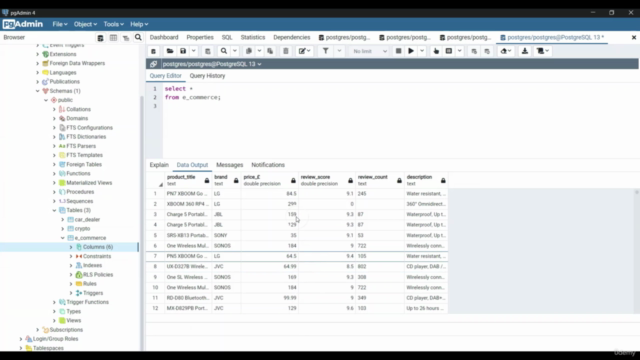This screenshot has height=360, width=640.
Task: Click the Save File disk icon
Action: pyautogui.click(x=183, y=51)
